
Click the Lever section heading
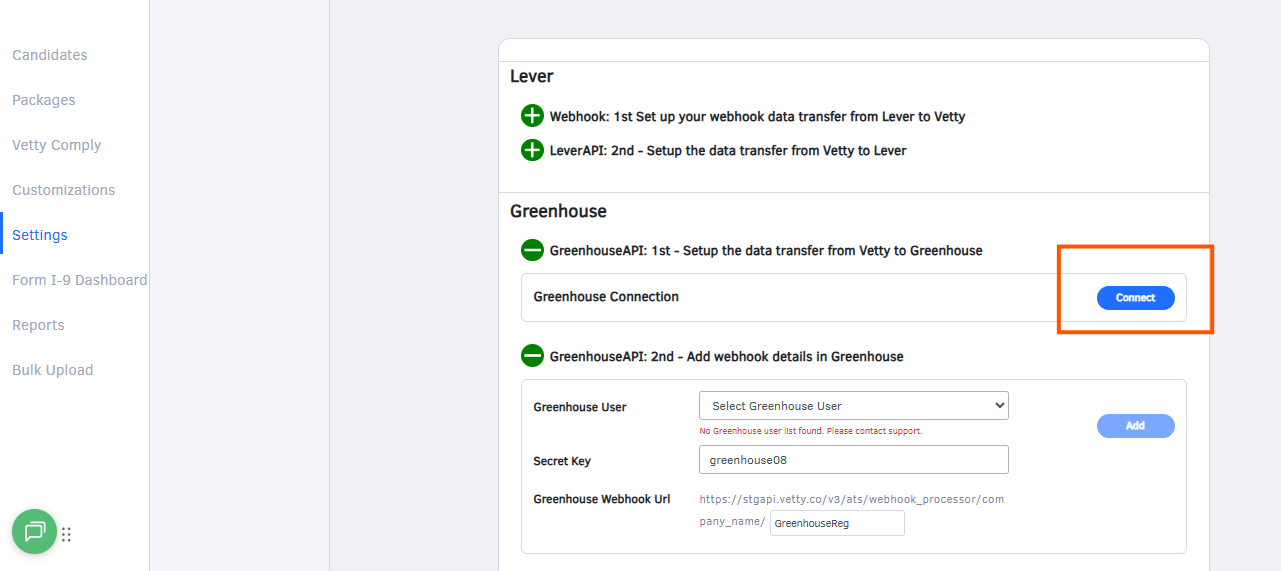click(x=532, y=76)
